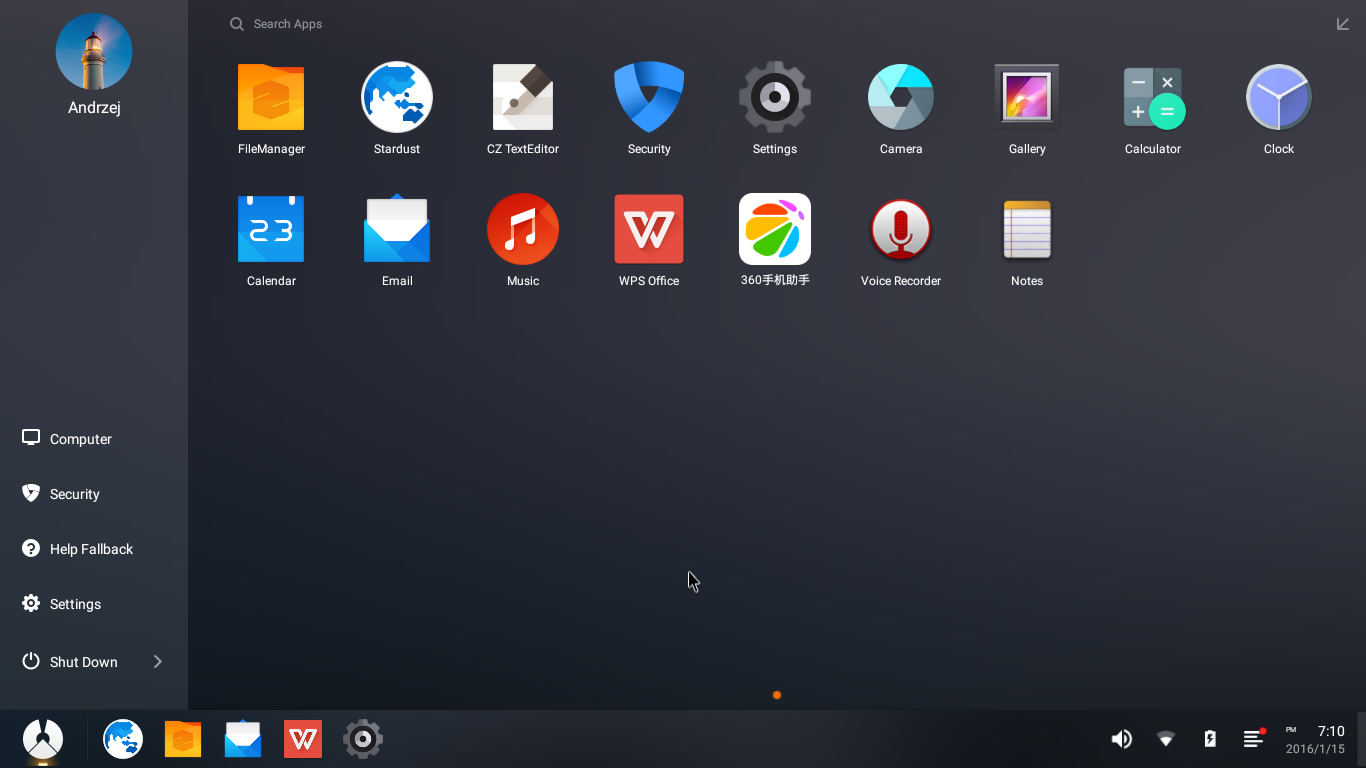Viewport: 1366px width, 768px height.
Task: Click the 7:10 clock in the tray
Action: 1331,731
